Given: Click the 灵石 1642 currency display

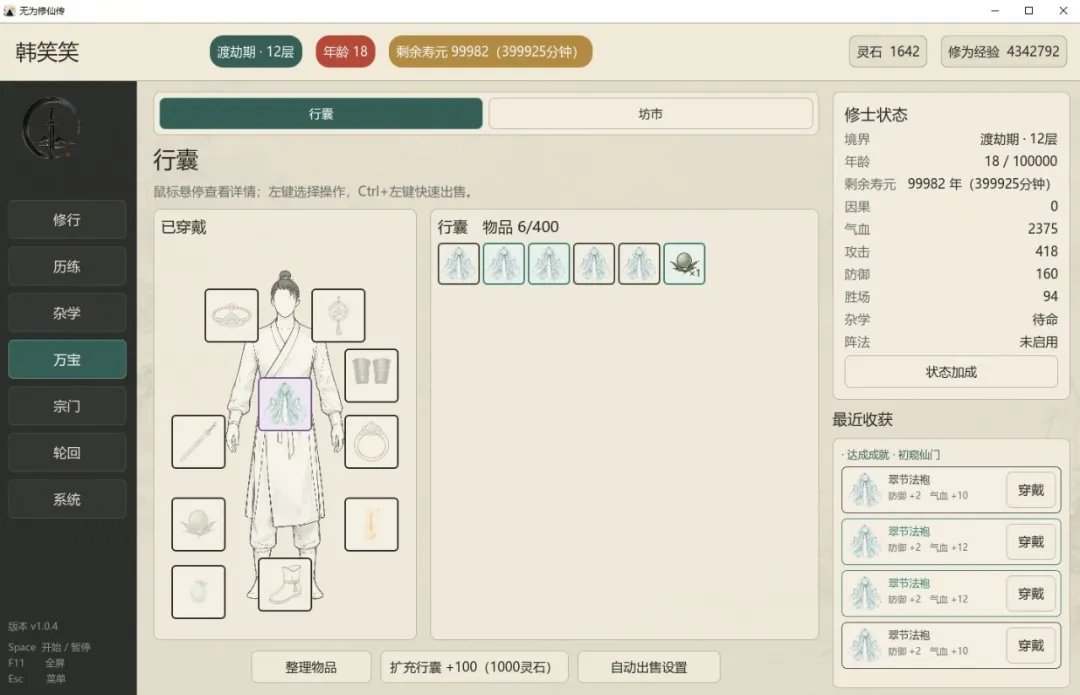Looking at the screenshot, I should point(888,52).
